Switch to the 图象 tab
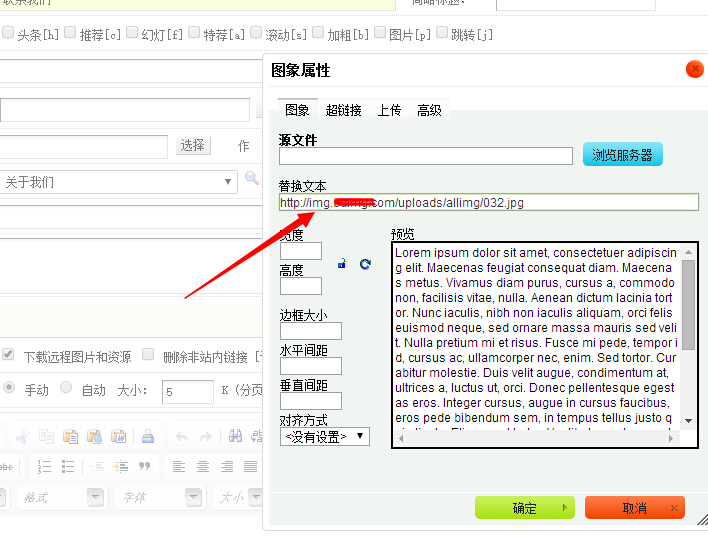Screen dimensions: 708x544 297,110
